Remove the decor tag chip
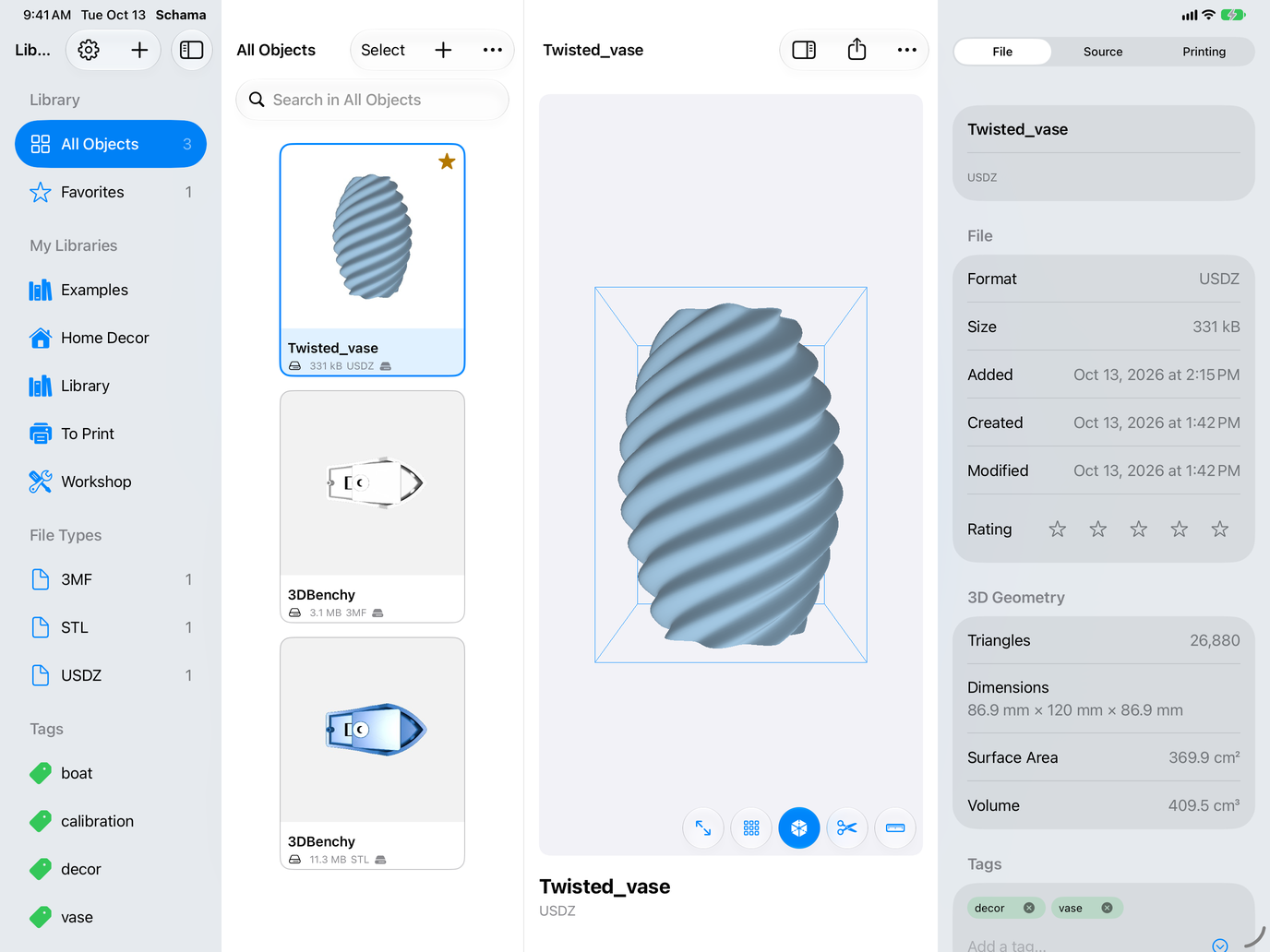This screenshot has height=952, width=1270. click(x=1029, y=908)
